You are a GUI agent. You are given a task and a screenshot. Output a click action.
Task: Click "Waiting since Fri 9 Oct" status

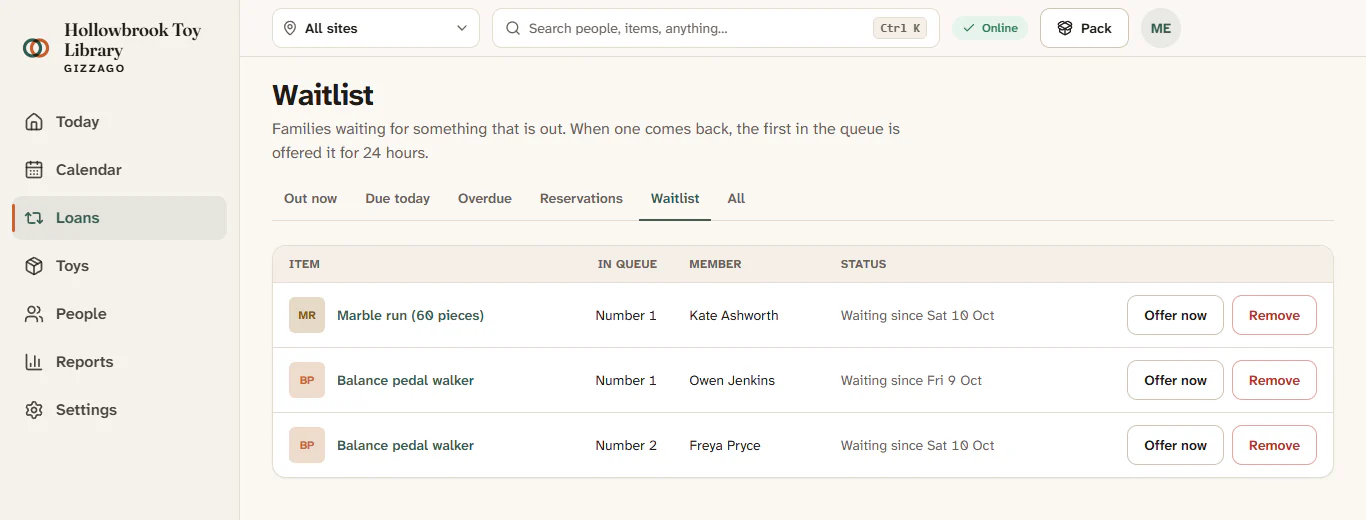click(x=911, y=380)
